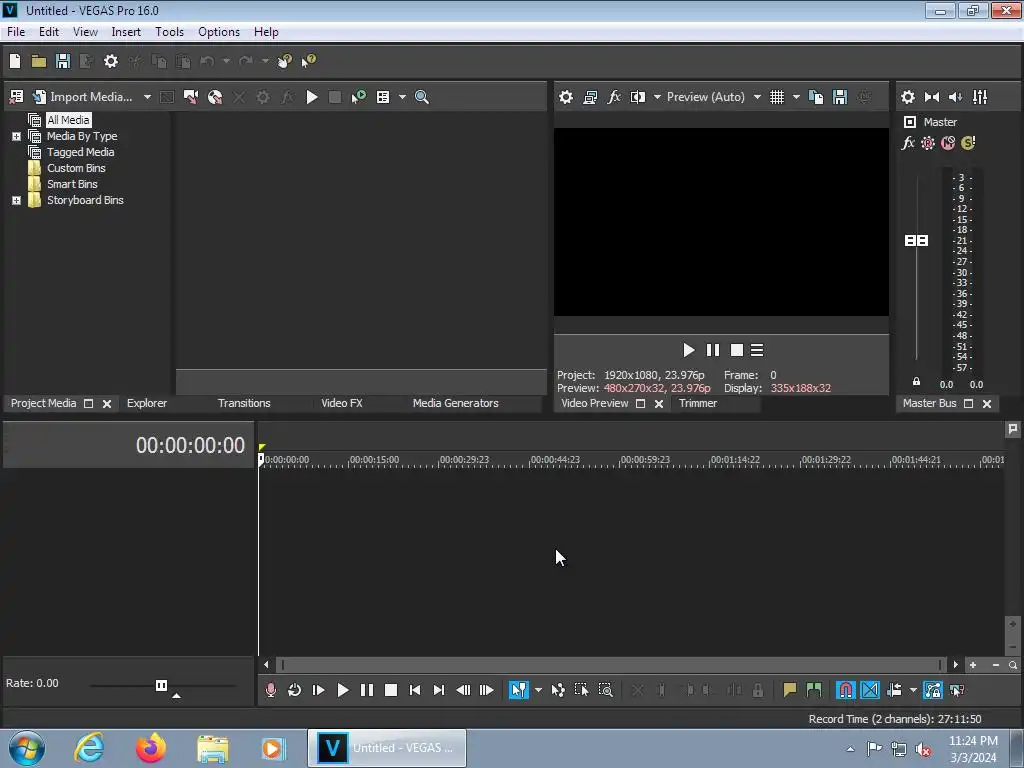This screenshot has width=1024, height=768.
Task: Click timeline ruler at 00:00:59:23
Action: [x=645, y=460]
